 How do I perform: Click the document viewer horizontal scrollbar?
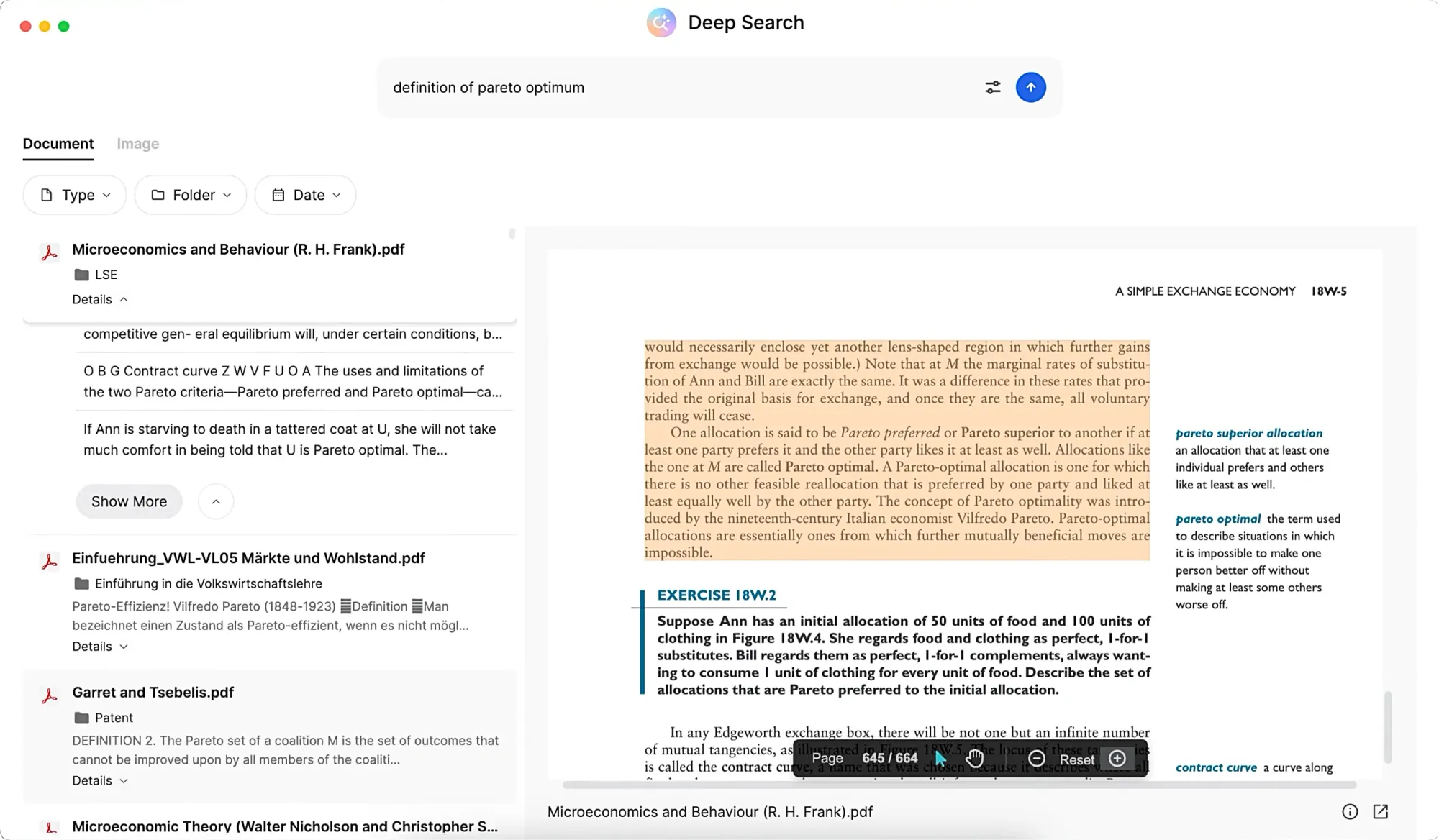pyautogui.click(x=958, y=785)
